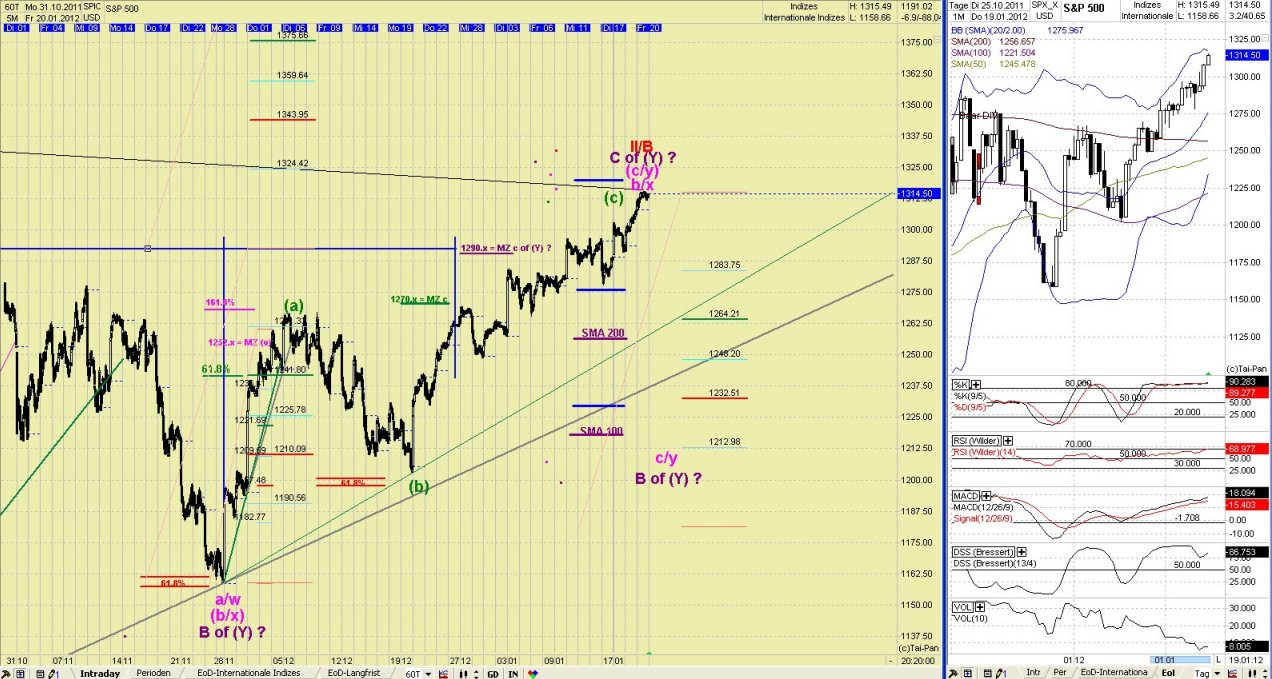Open the calendar icon beside the pencil tool
Screen dimensions: 1272x679
pyautogui.click(x=38, y=673)
